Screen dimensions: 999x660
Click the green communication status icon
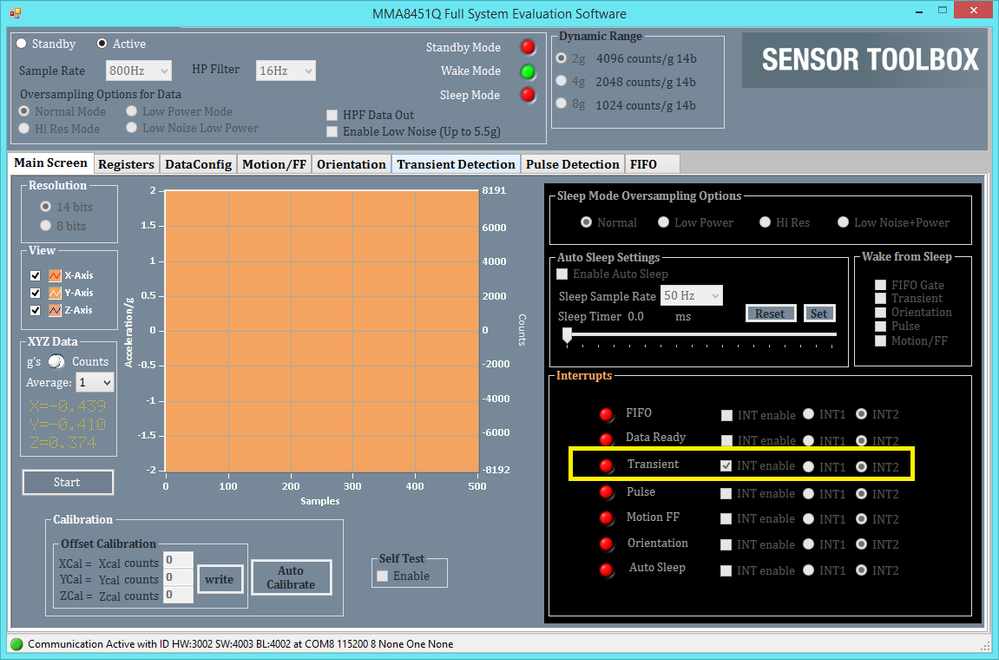coord(17,644)
